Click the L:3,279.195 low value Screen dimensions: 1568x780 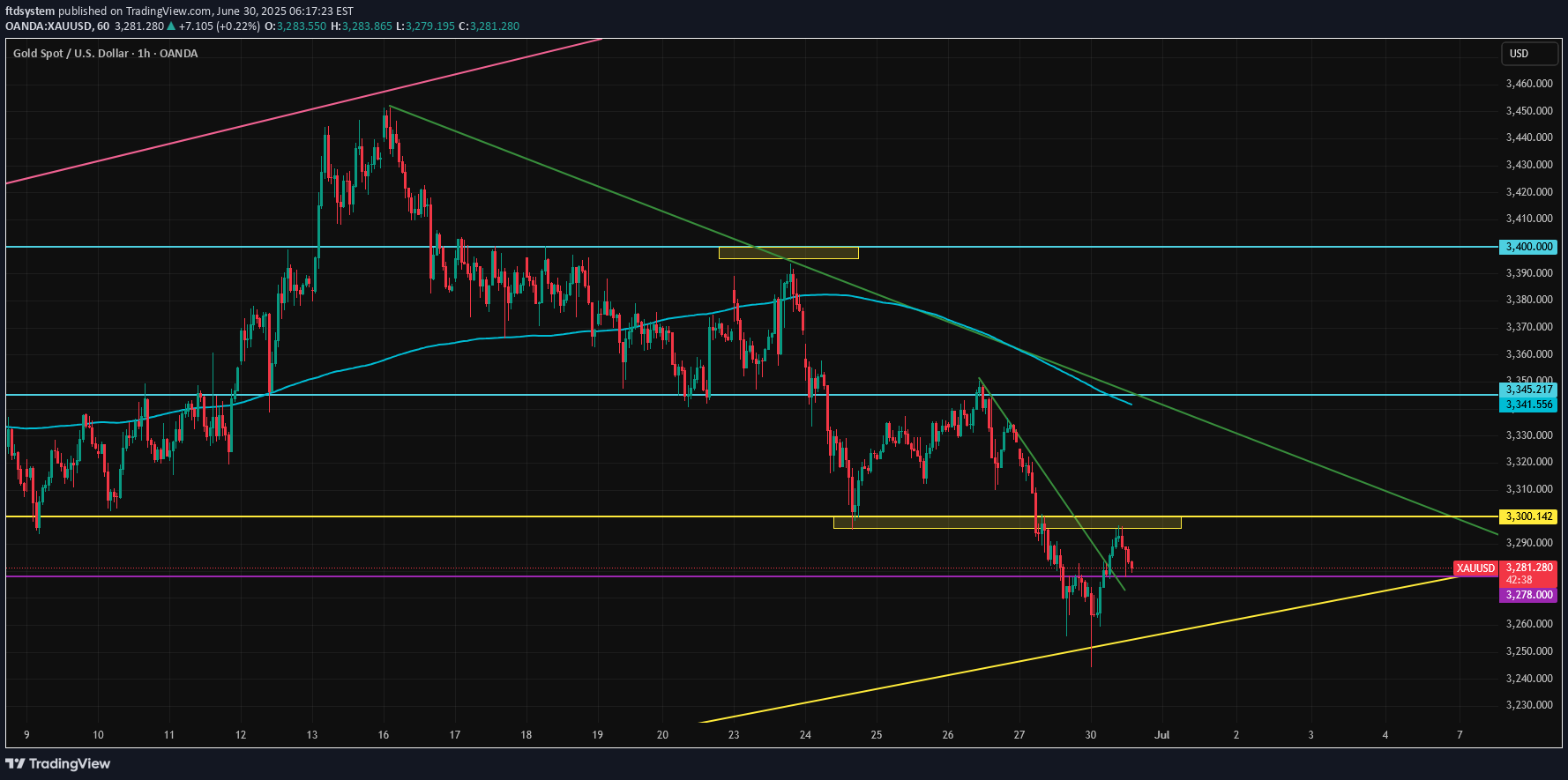[426, 26]
